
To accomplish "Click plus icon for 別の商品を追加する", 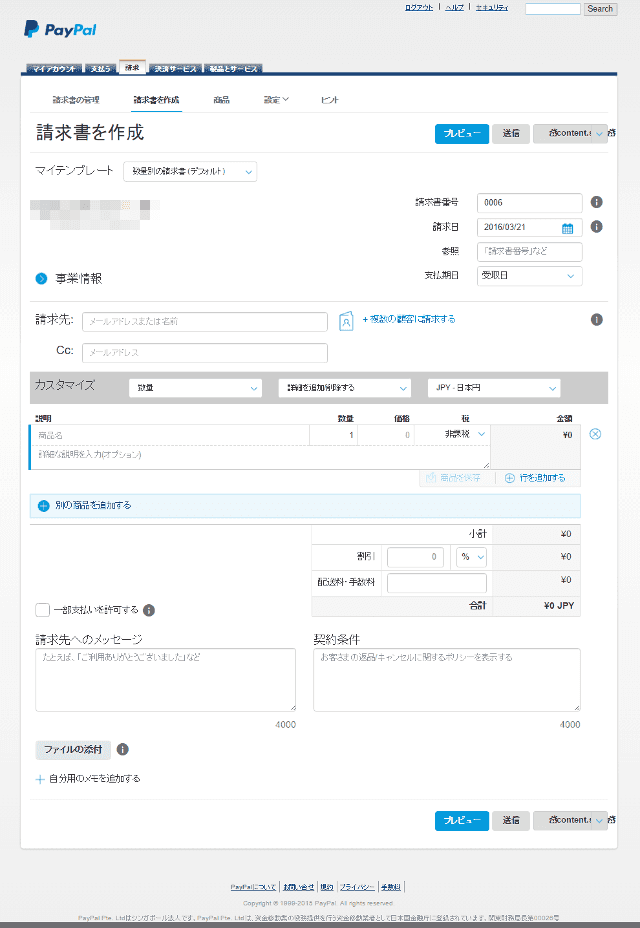I will (x=43, y=506).
